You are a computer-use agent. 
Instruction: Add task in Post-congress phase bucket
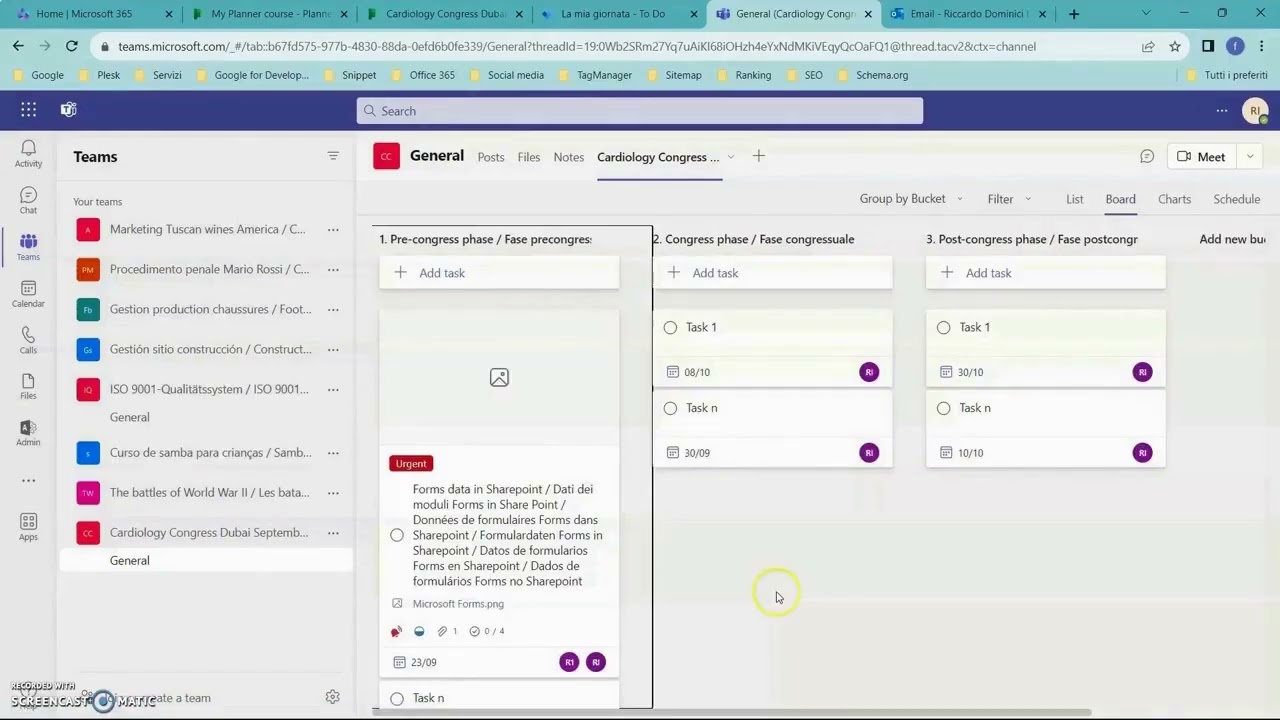[1045, 273]
